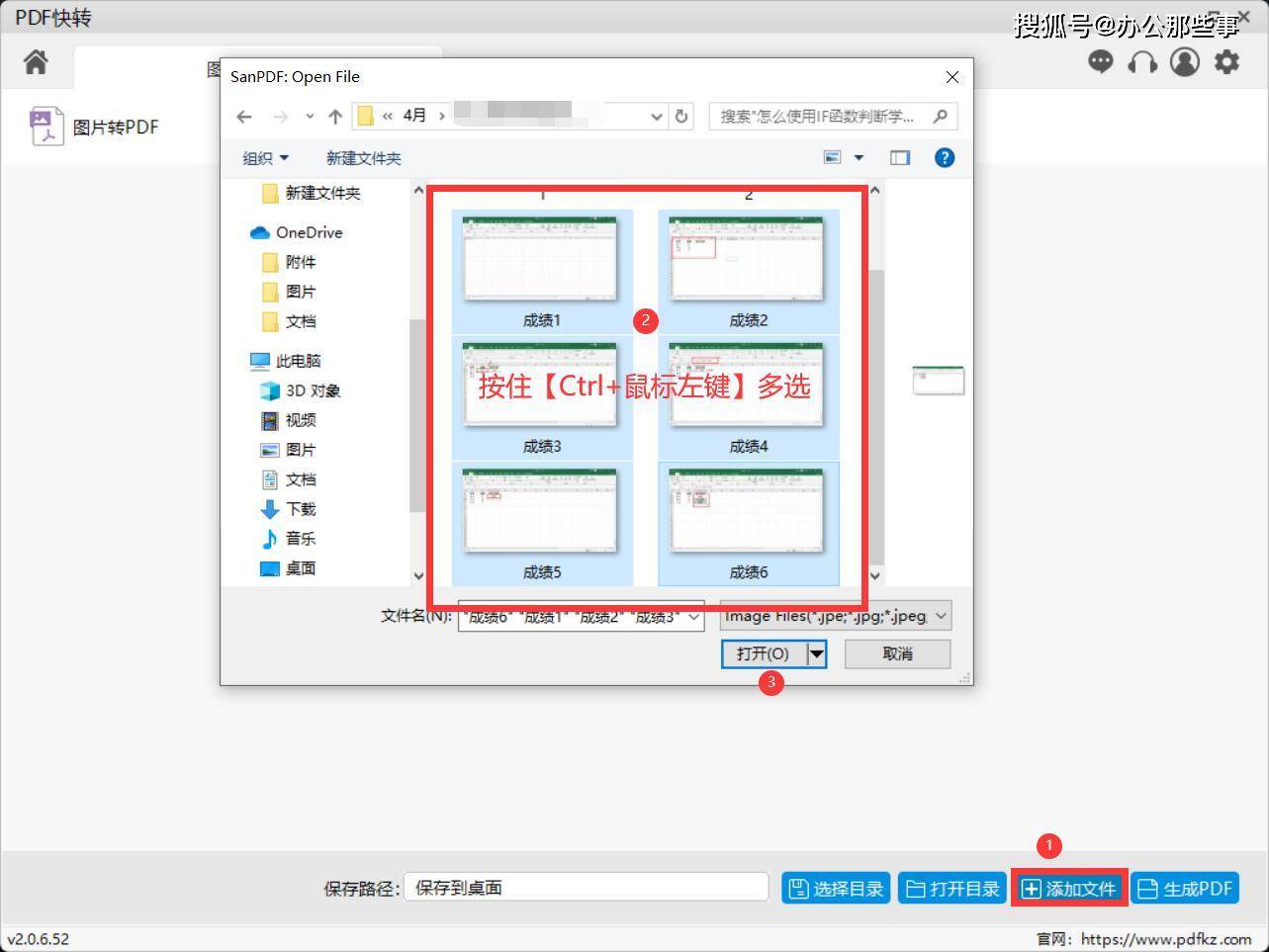Open the 打开 button split arrow
Screen dimensions: 1269x952
click(816, 653)
